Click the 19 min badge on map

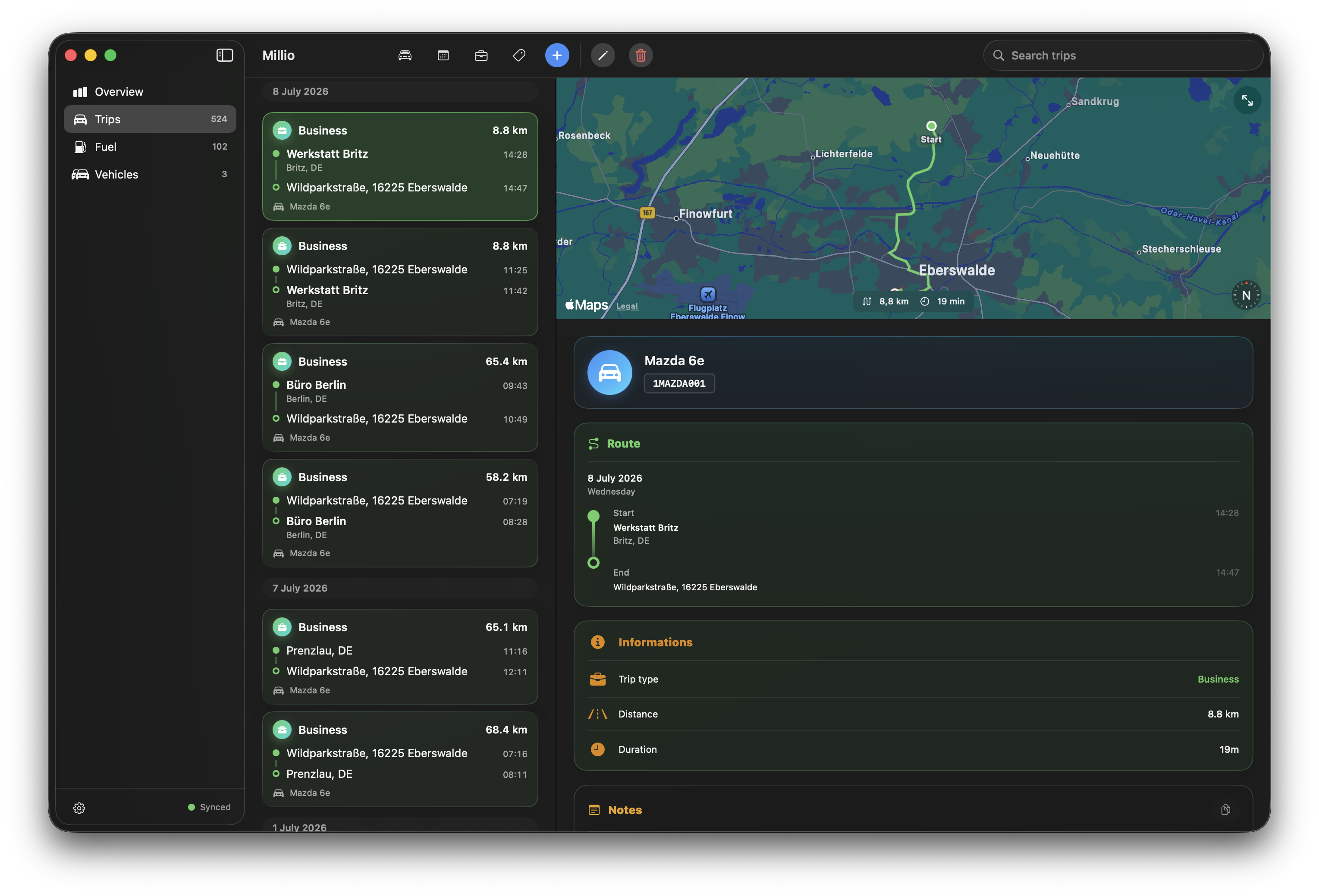[x=943, y=301]
